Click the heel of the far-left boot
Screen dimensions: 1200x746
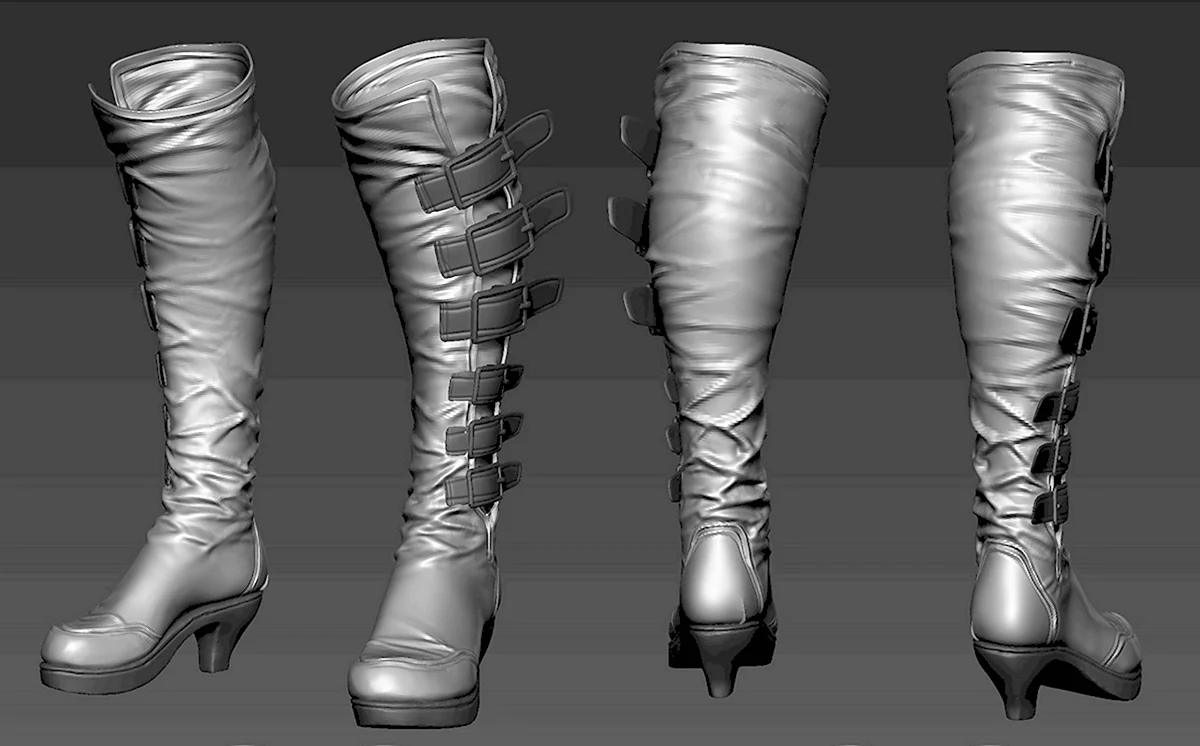tap(216, 643)
